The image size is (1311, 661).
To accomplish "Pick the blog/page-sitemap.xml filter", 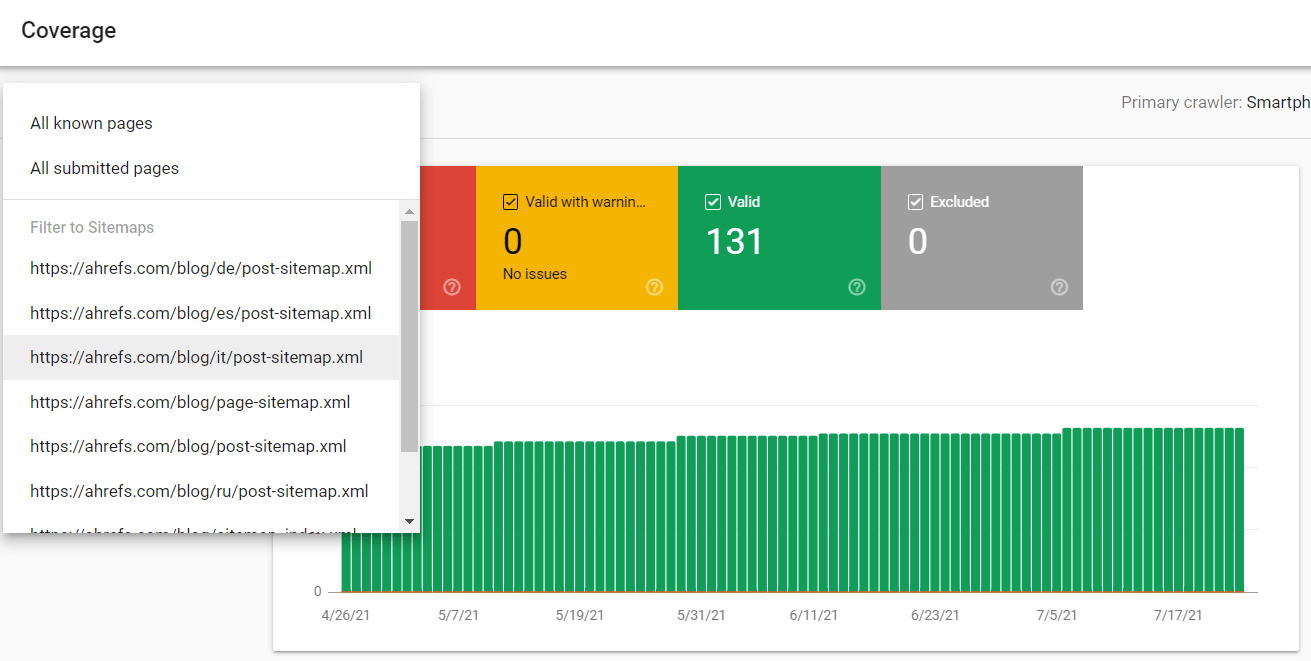I will pyautogui.click(x=190, y=402).
